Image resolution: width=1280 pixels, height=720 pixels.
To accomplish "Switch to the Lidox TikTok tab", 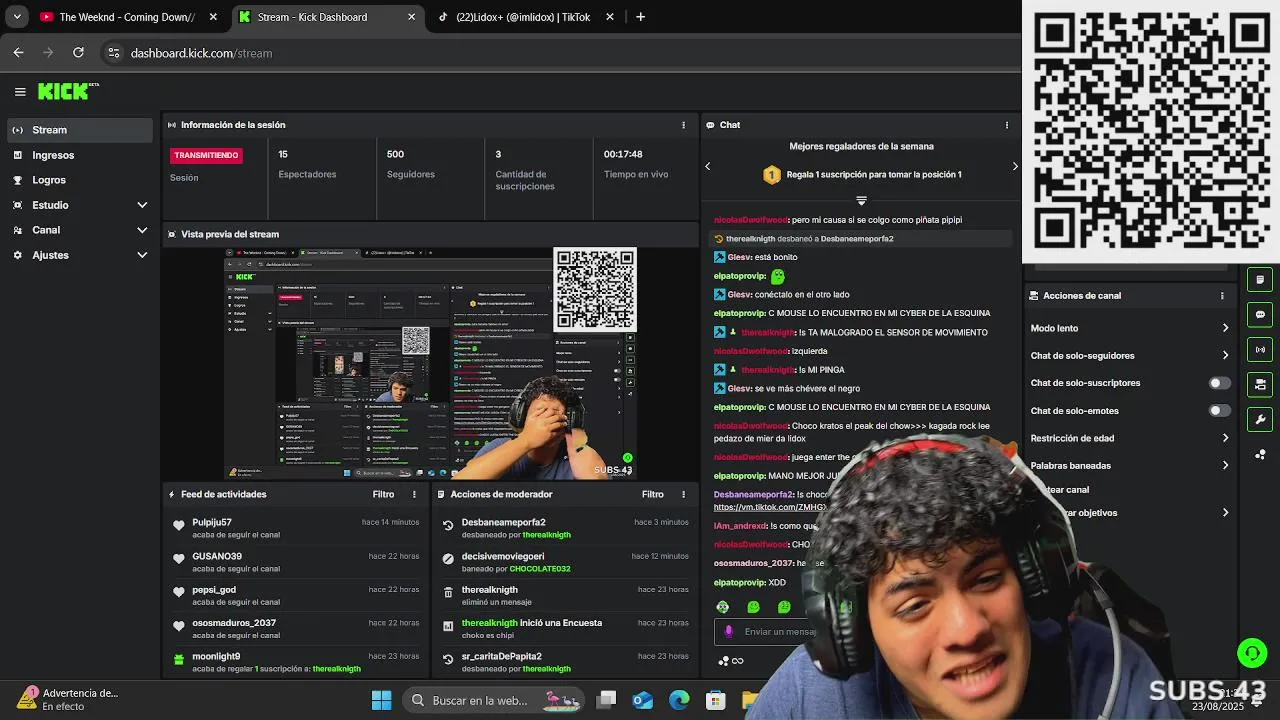I will point(526,17).
